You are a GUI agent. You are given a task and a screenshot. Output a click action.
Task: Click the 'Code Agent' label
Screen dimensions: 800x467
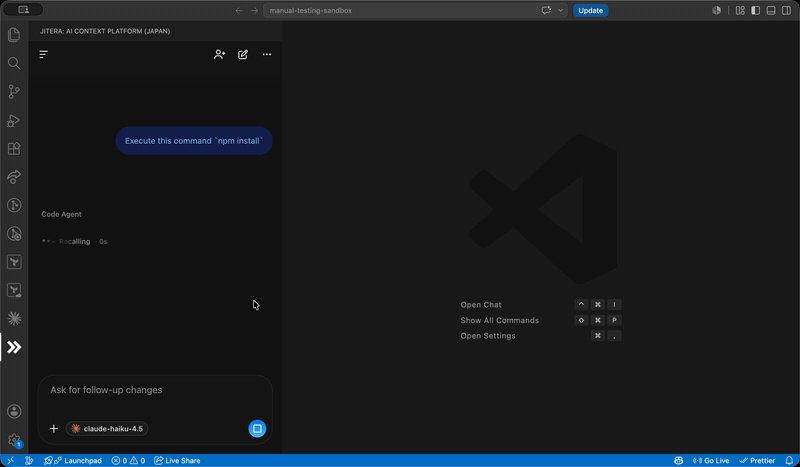pos(61,214)
